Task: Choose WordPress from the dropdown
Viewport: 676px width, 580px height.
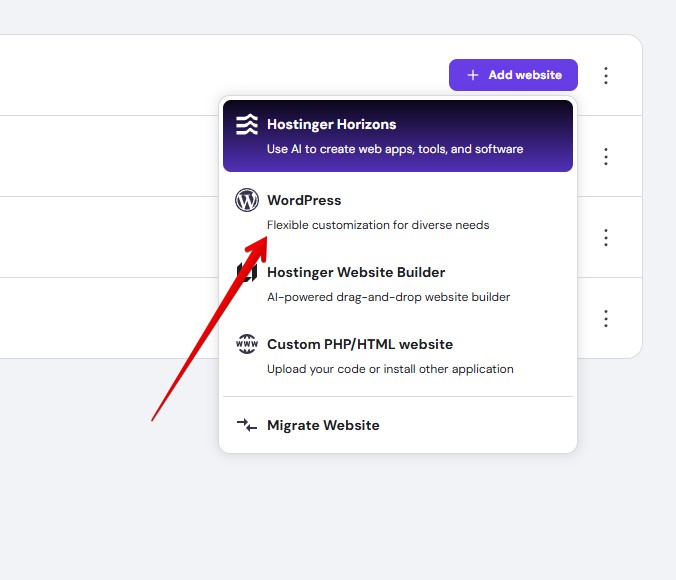Action: tap(397, 212)
